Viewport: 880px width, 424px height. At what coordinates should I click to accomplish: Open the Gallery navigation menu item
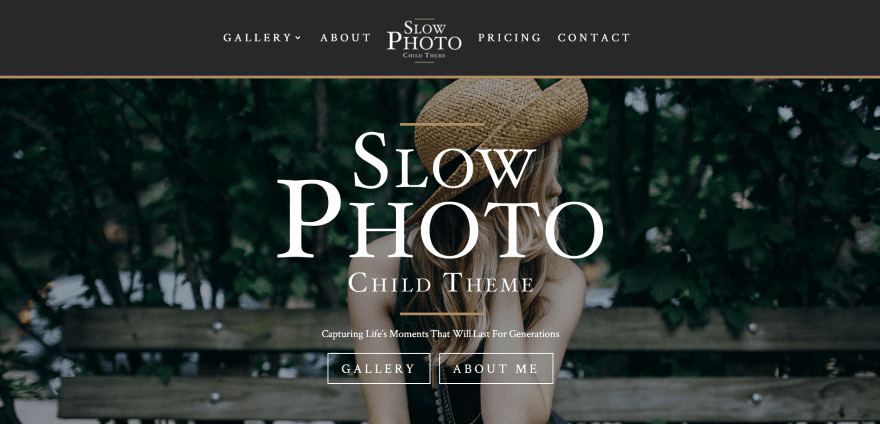pos(258,38)
